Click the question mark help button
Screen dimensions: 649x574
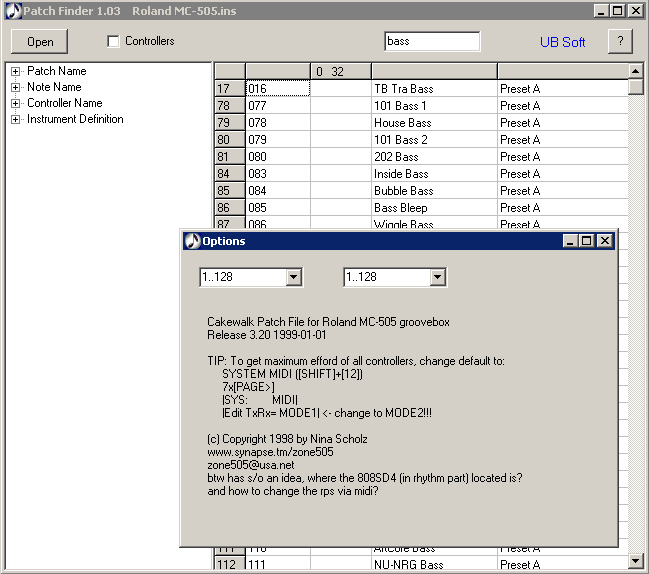click(x=620, y=41)
